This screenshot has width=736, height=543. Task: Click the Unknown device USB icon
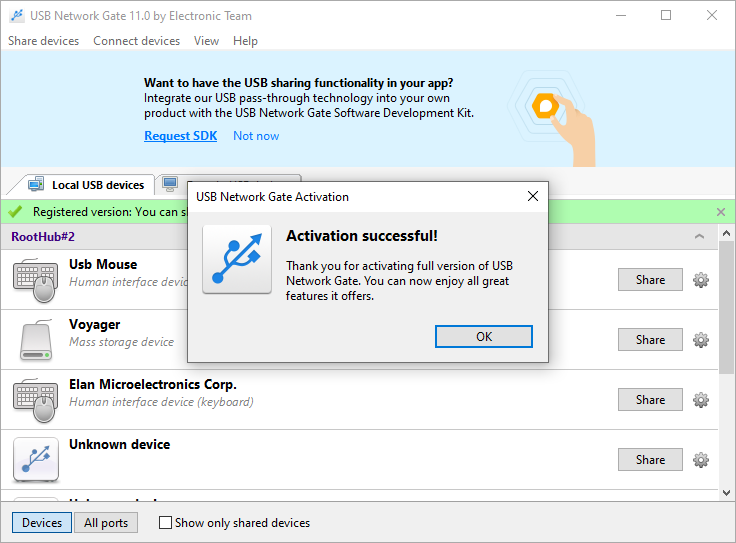[36, 460]
